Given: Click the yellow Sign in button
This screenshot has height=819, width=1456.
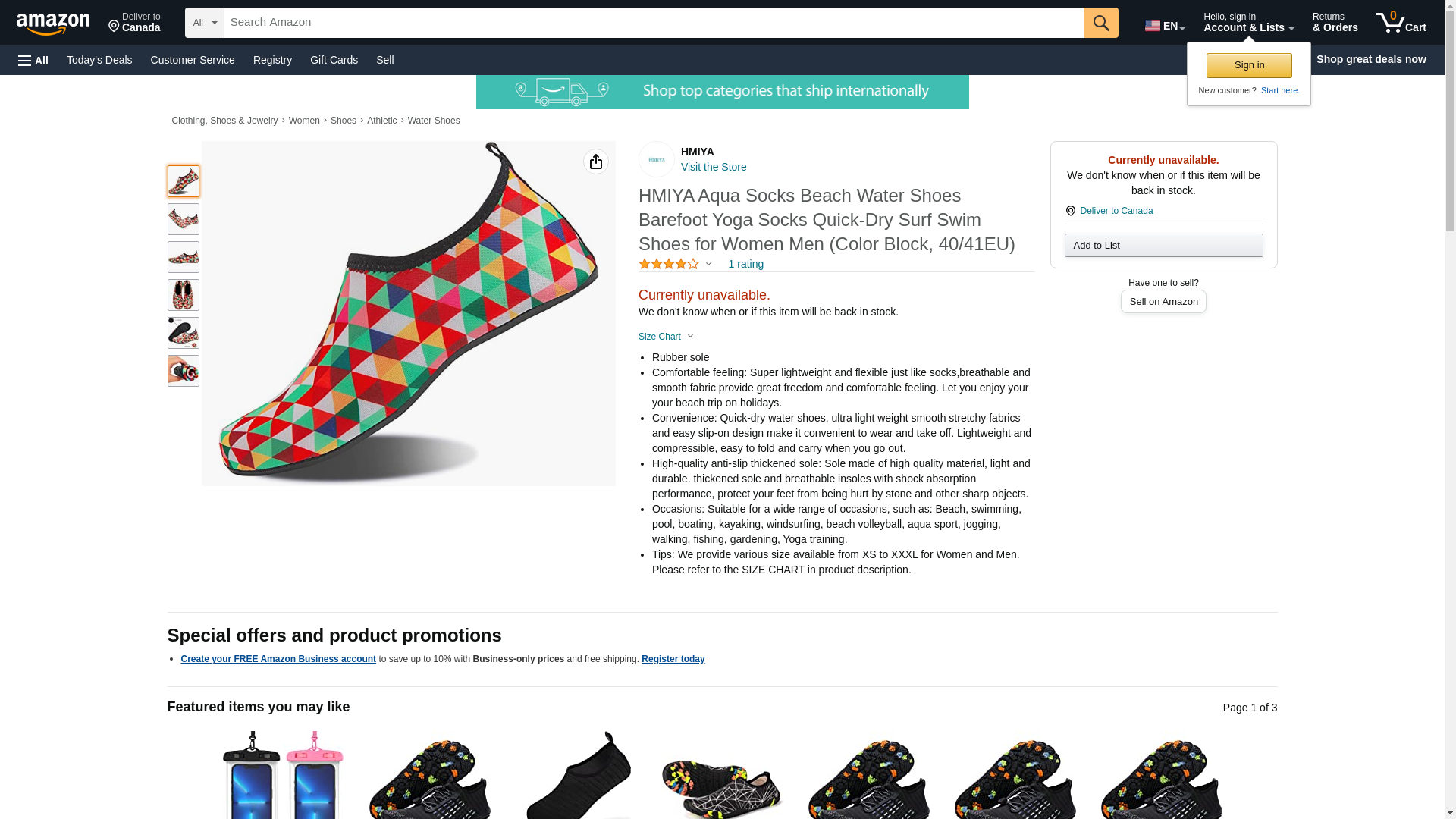Looking at the screenshot, I should tap(1249, 65).
